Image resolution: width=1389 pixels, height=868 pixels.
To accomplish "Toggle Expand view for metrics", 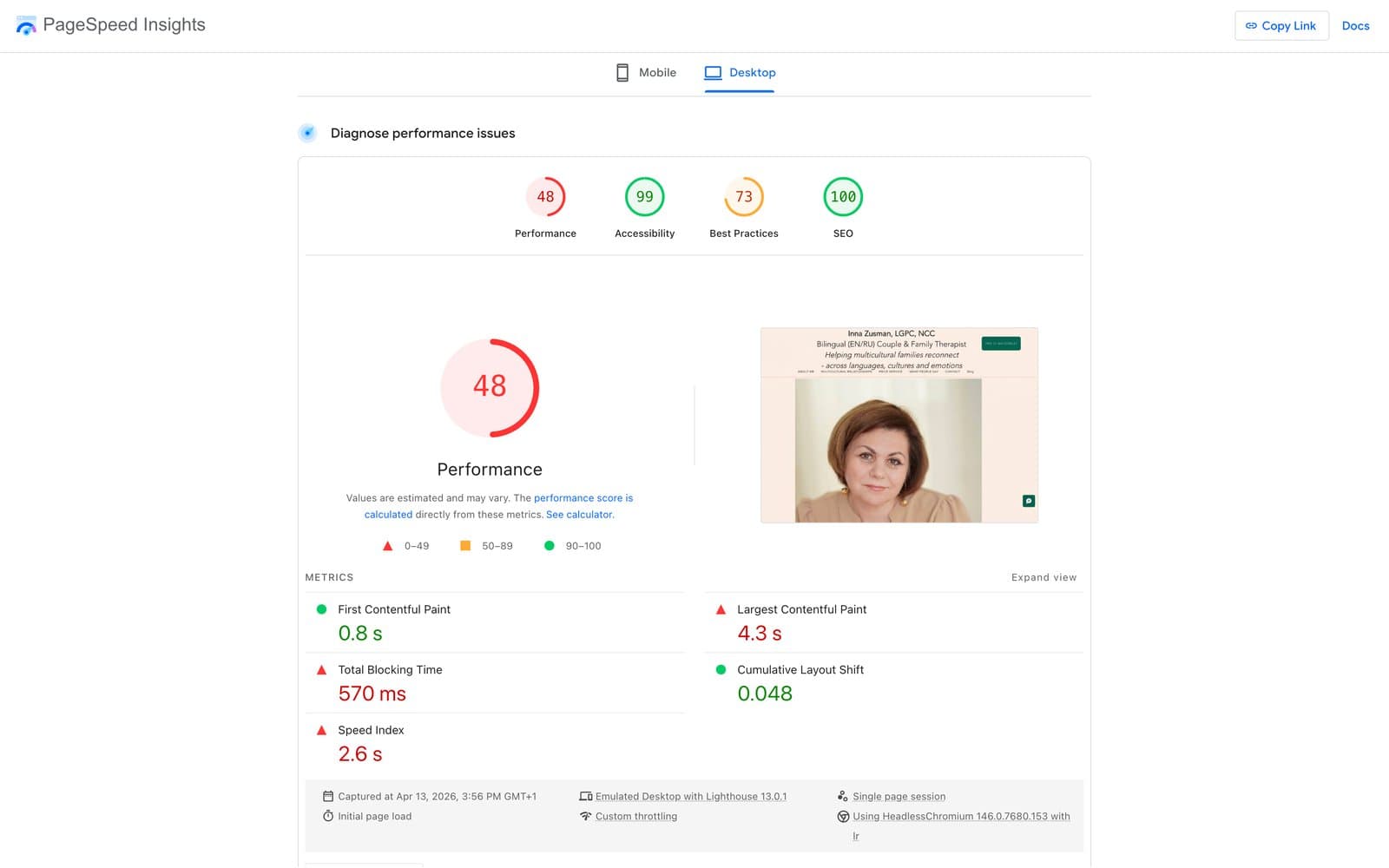I will click(1043, 577).
